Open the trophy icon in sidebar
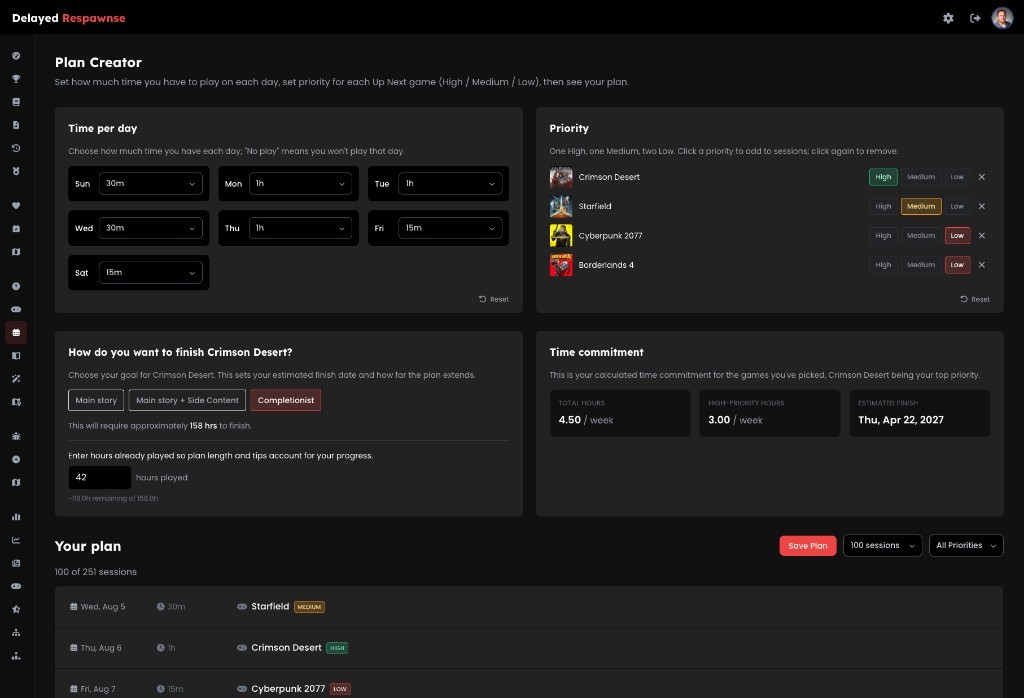Viewport: 1024px width, 698px height. pos(16,79)
